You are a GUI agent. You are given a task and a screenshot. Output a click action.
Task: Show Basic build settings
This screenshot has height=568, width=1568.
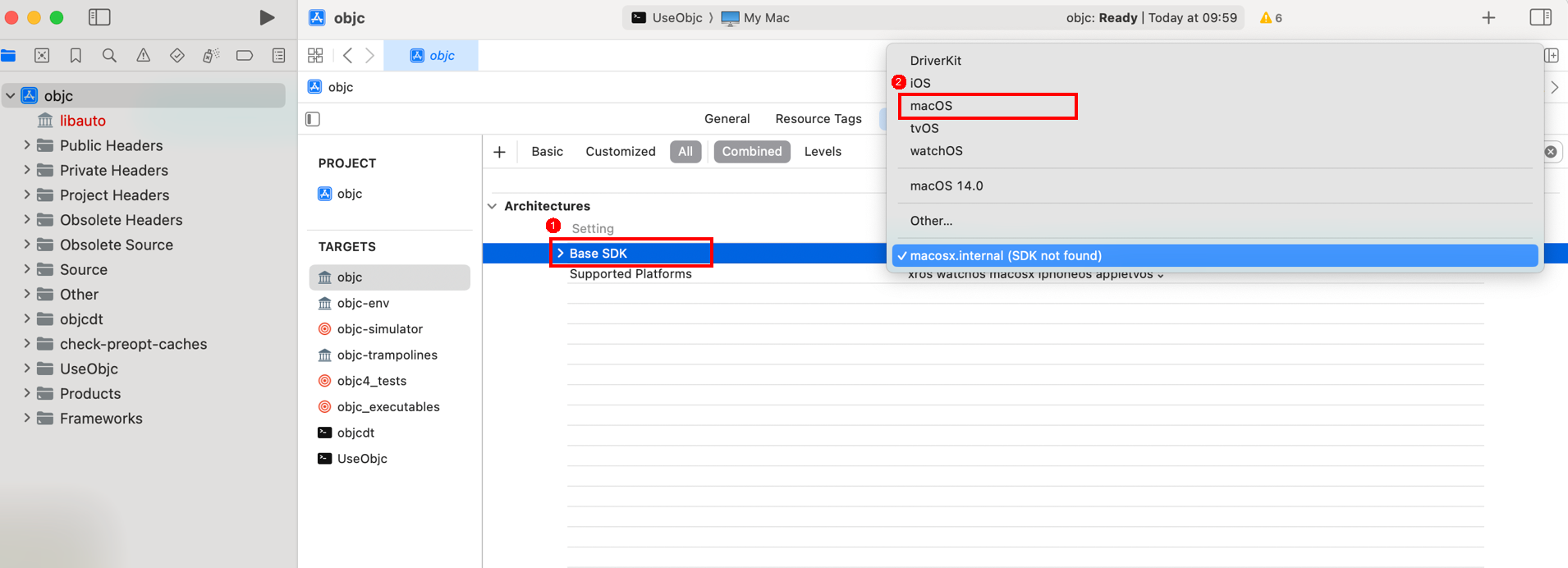(x=547, y=152)
